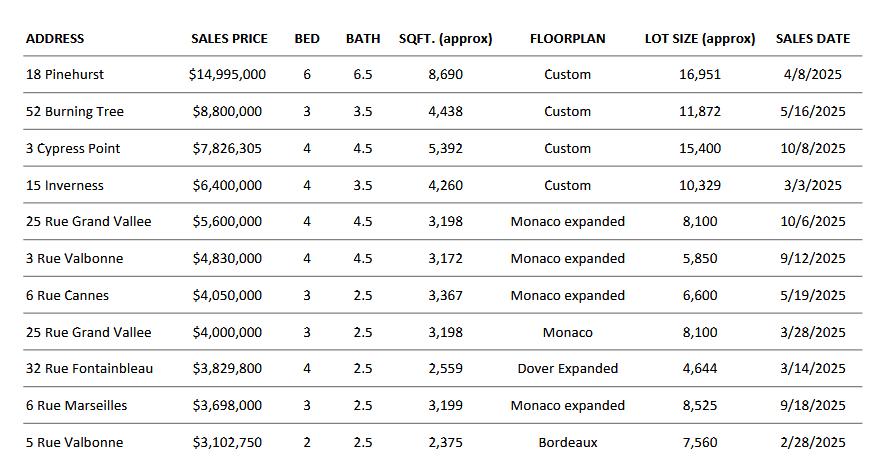Select the 18 Pinehurst address cell

65,75
